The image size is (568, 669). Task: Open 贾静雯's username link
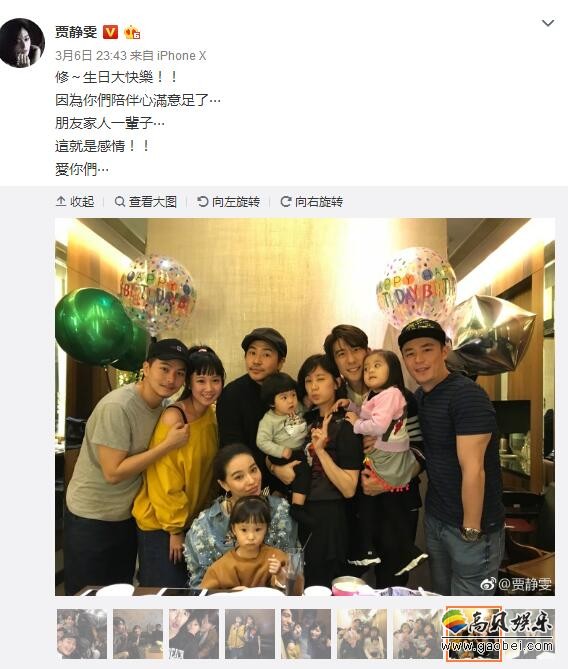pos(76,32)
